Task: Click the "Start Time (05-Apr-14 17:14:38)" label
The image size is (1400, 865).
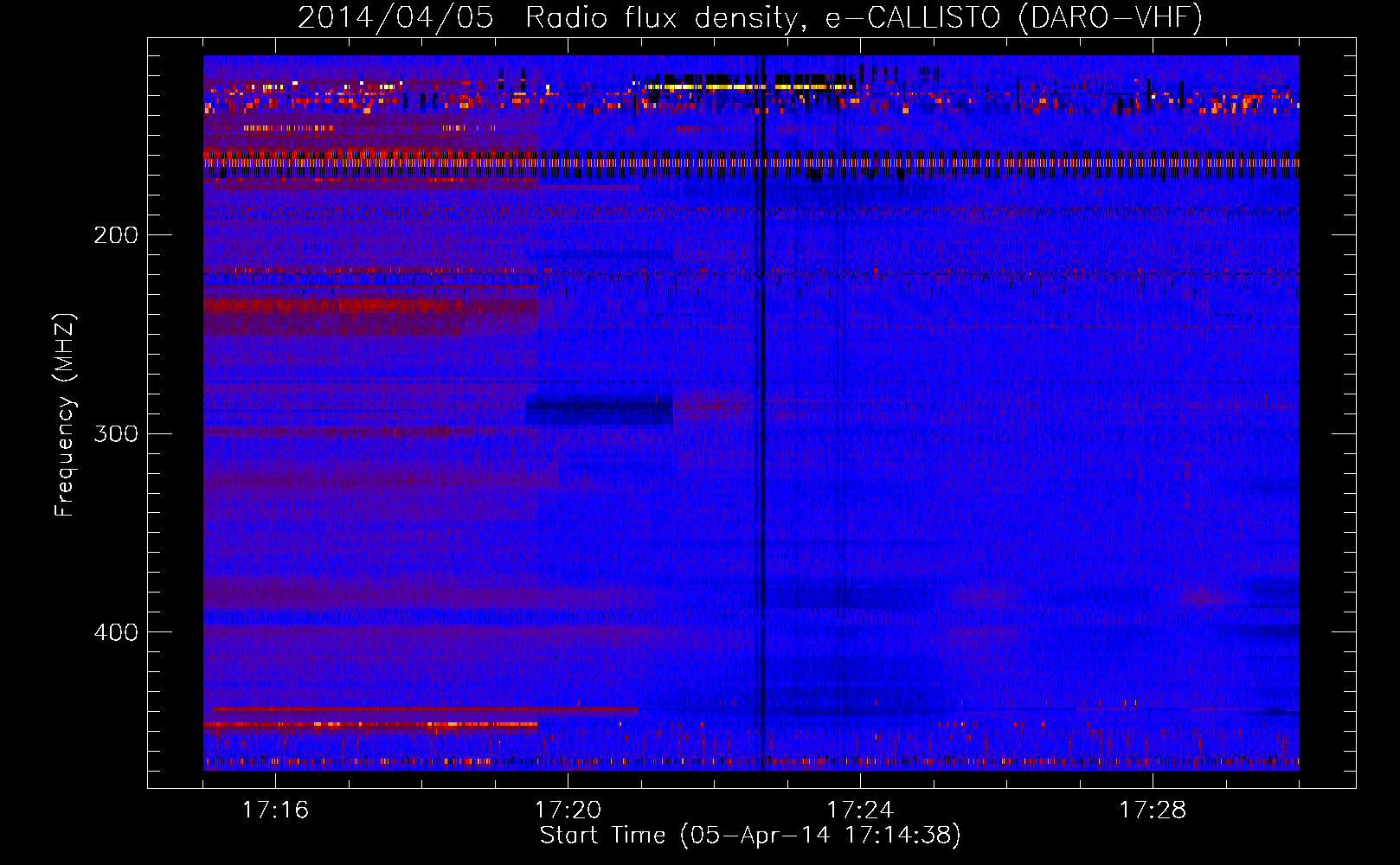Action: [750, 836]
